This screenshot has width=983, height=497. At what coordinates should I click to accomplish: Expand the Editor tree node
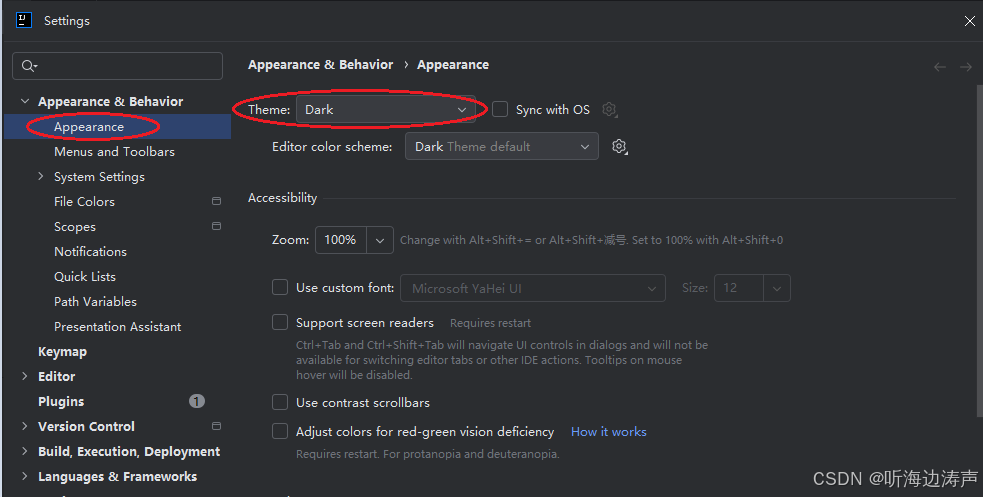(25, 376)
